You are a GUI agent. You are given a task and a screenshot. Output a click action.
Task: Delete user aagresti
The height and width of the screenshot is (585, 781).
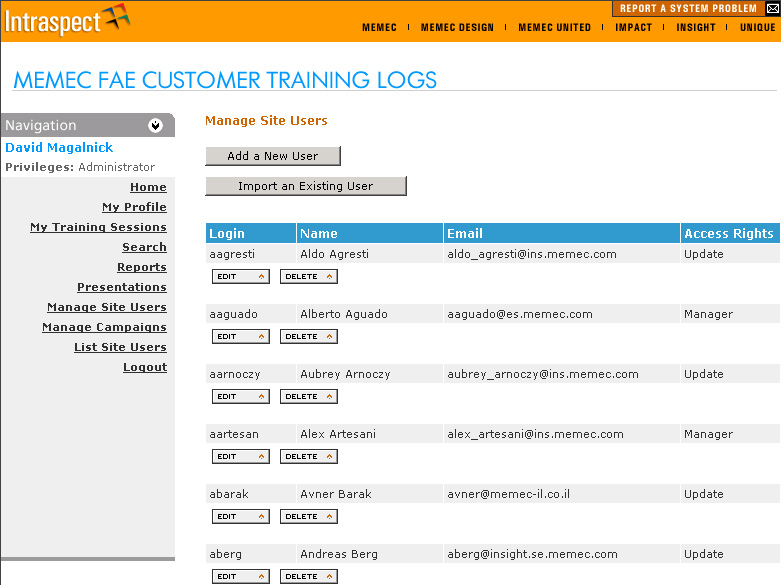tap(308, 277)
